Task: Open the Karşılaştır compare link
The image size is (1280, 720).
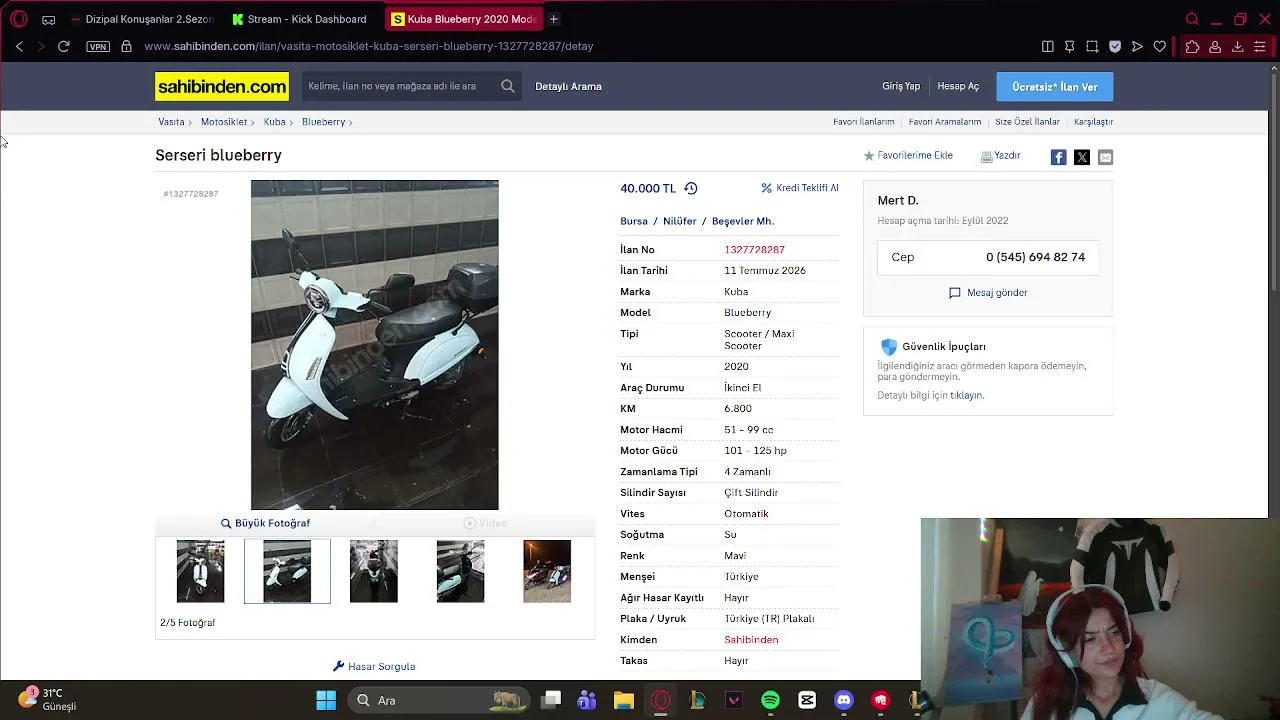Action: click(1093, 122)
